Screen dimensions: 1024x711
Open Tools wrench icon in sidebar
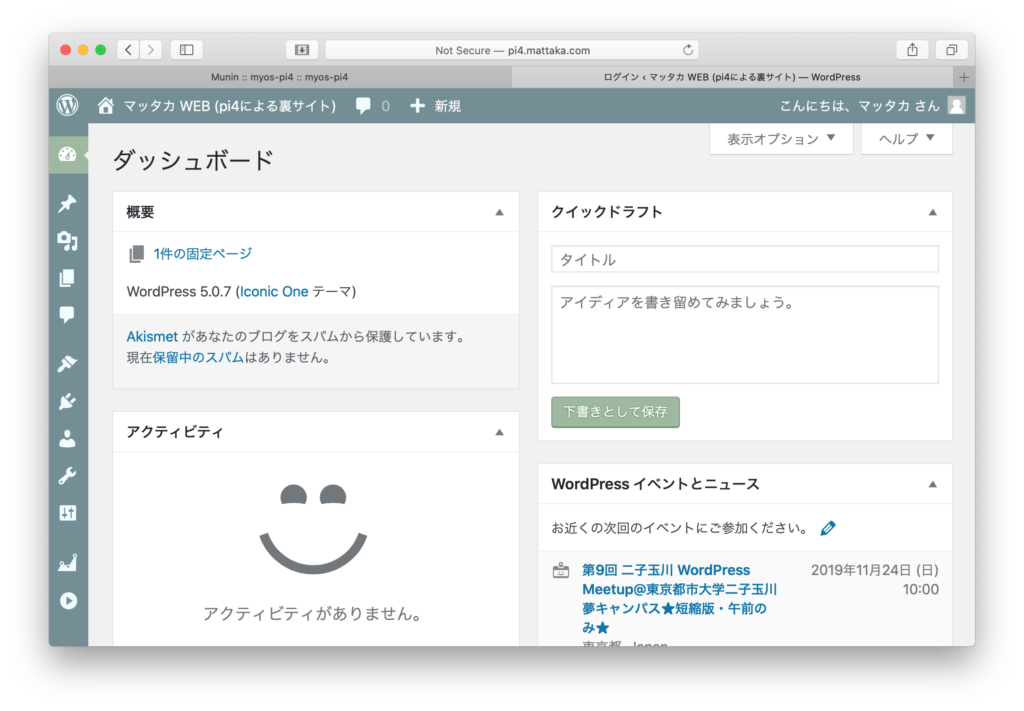coord(67,475)
